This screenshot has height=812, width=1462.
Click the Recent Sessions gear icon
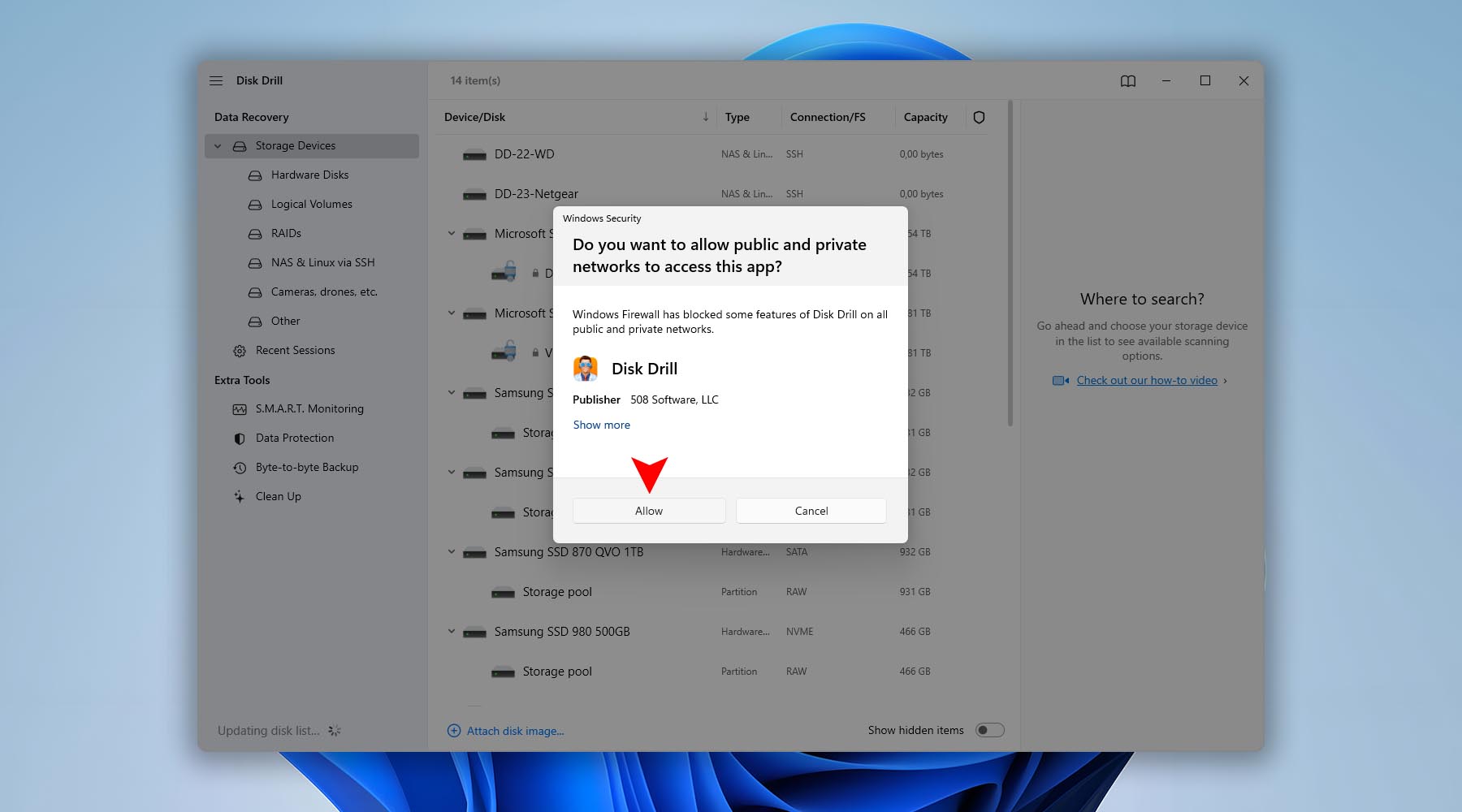pos(240,351)
